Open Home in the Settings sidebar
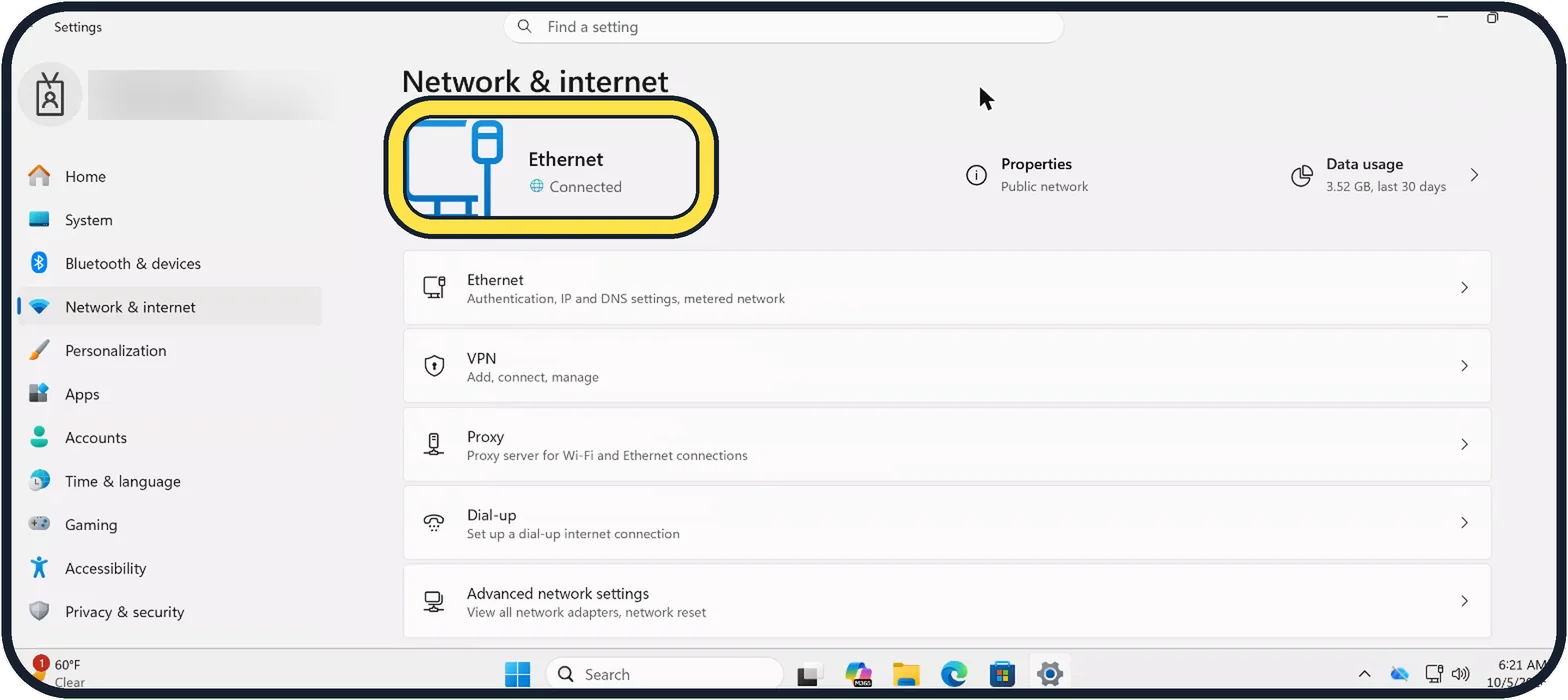Viewport: 1568px width, 700px height. [168, 176]
